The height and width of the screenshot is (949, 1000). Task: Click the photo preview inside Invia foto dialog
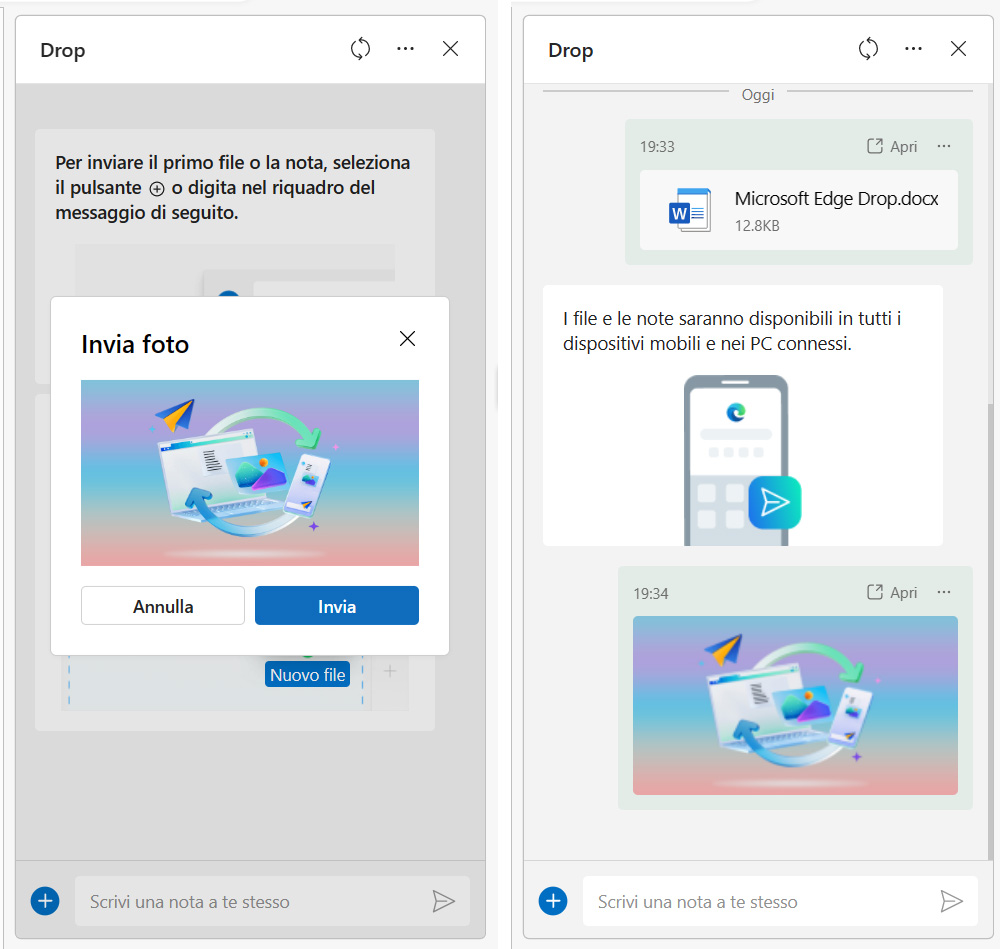(250, 472)
